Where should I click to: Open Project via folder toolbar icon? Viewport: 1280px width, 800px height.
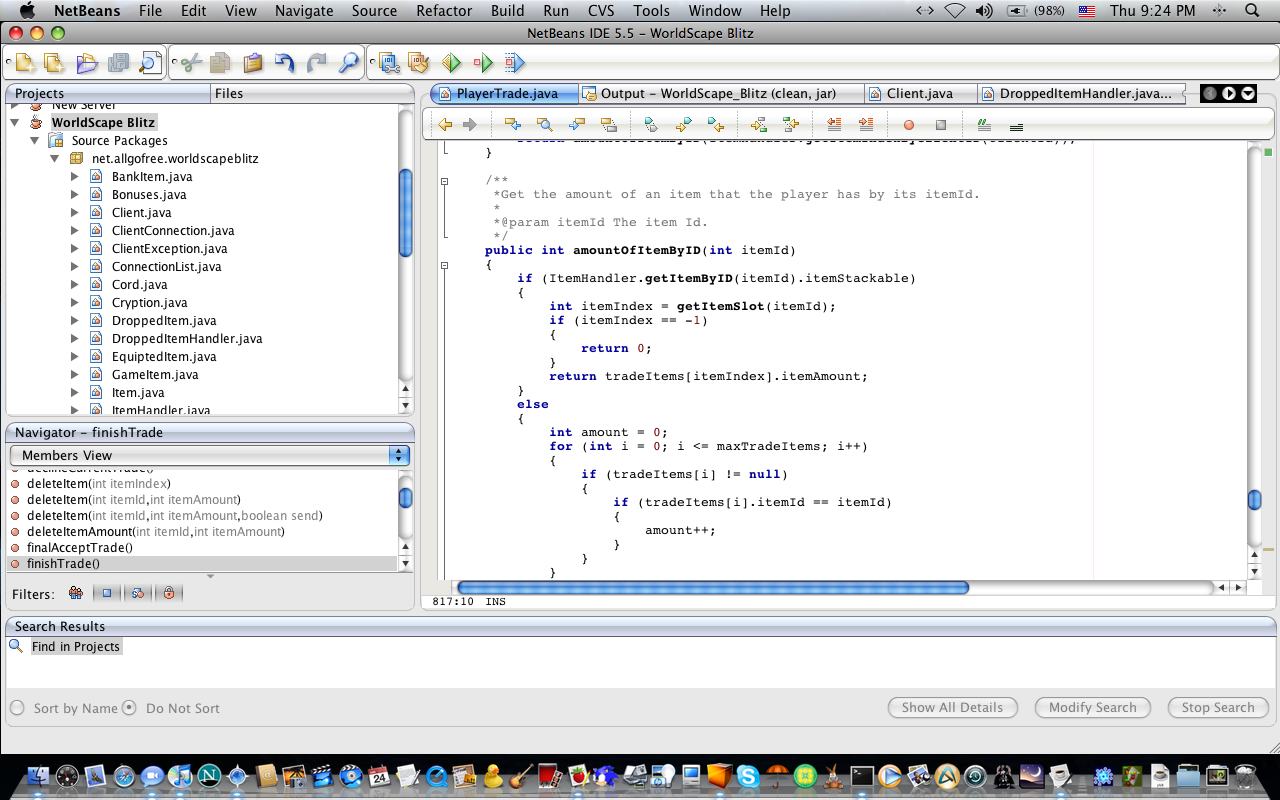pyautogui.click(x=87, y=63)
